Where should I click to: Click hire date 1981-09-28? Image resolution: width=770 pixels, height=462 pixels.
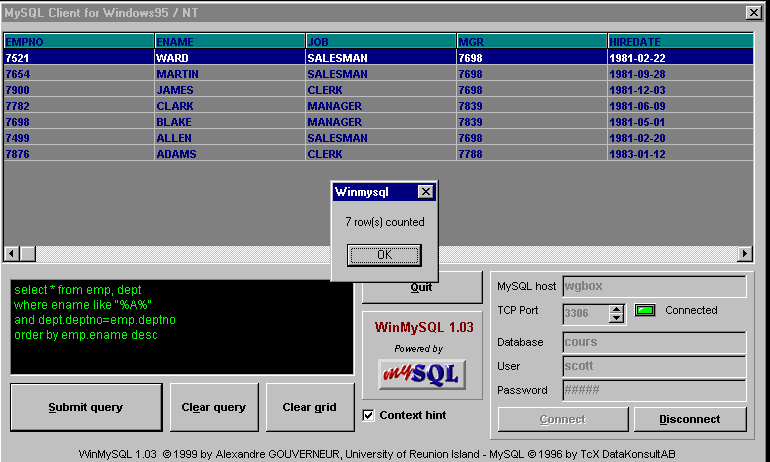[x=681, y=74]
